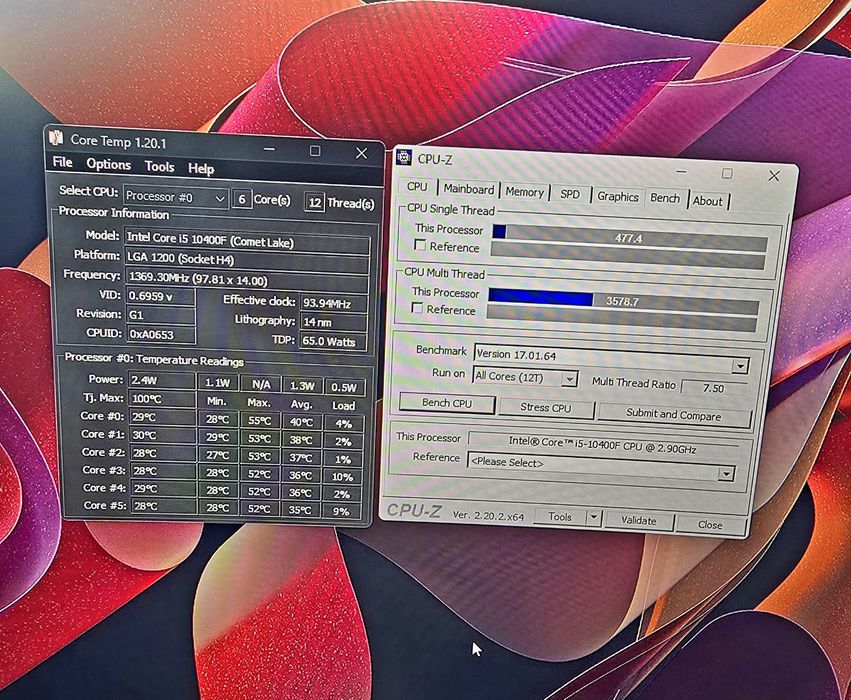This screenshot has height=700, width=851.
Task: Close the Core Temp window
Action: (361, 154)
